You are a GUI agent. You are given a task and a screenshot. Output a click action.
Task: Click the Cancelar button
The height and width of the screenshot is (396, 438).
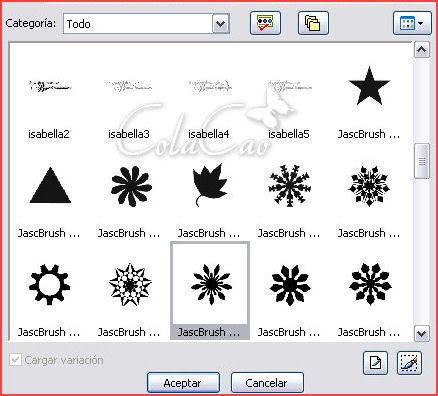click(267, 383)
